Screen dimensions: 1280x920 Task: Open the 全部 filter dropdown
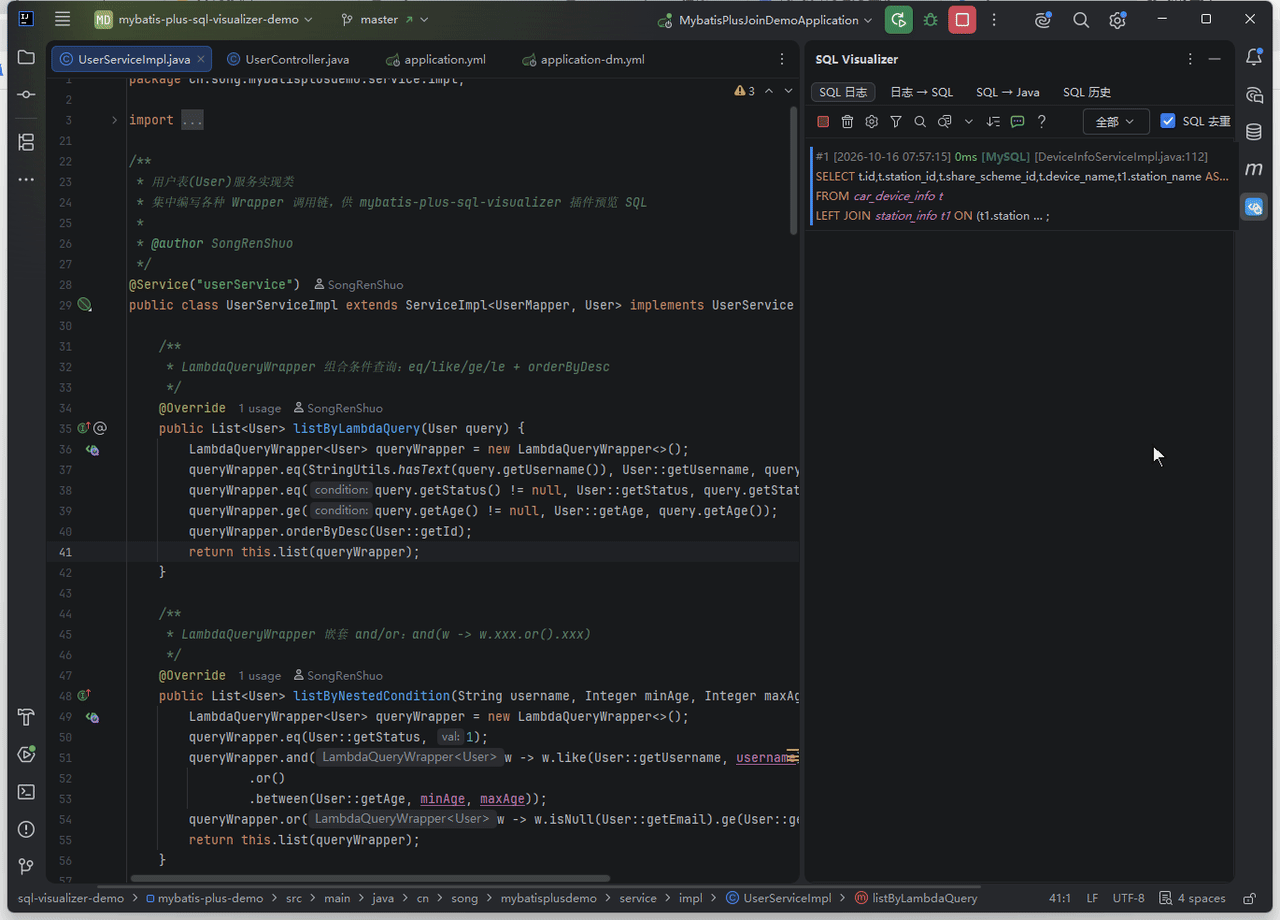(1115, 121)
